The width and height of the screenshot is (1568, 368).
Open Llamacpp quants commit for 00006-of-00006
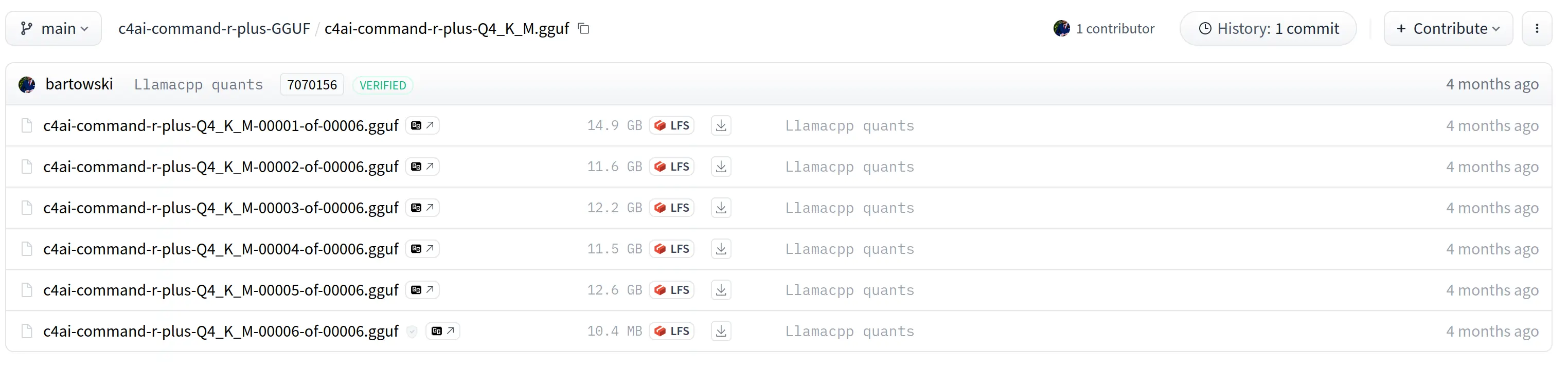point(850,332)
